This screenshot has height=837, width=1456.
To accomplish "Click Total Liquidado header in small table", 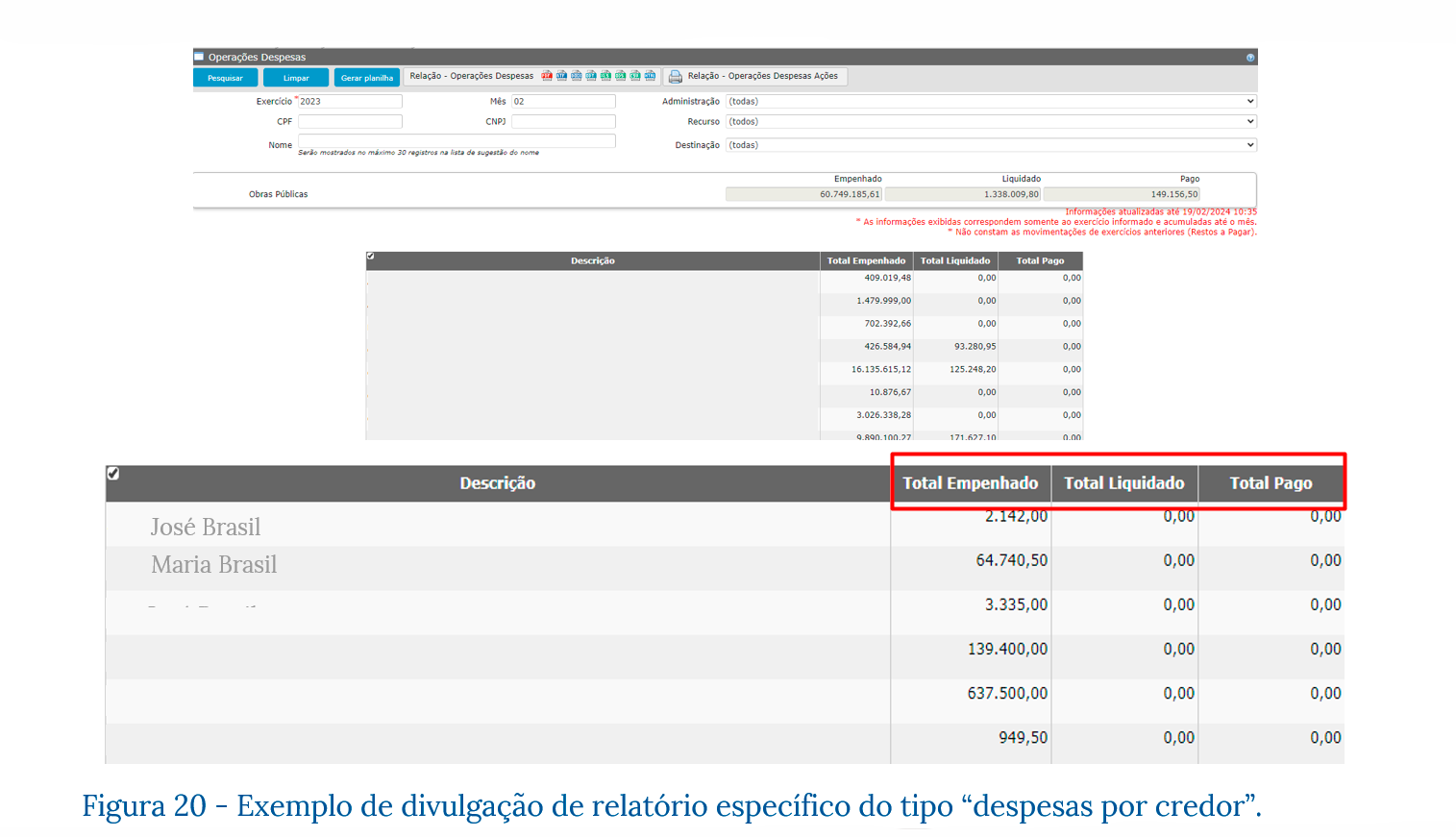I will pos(955,260).
